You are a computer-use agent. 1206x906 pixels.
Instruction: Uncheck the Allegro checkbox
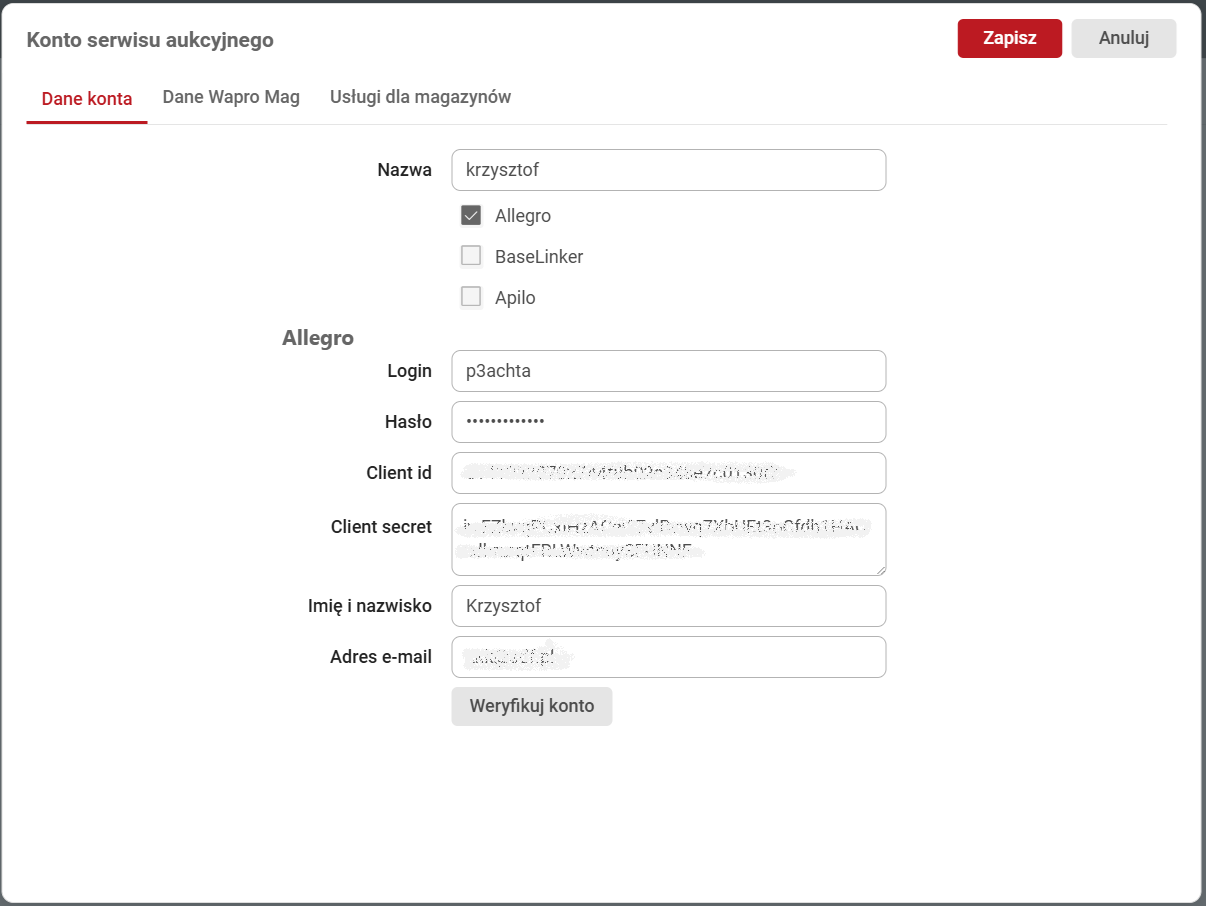tap(471, 215)
